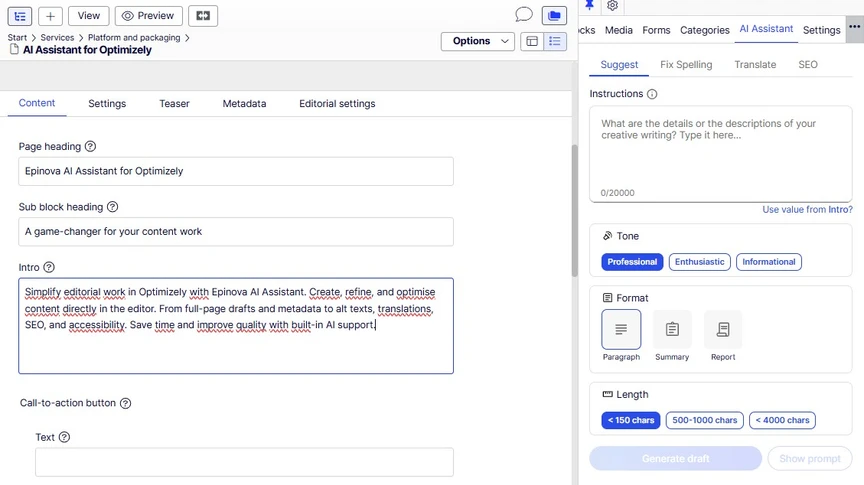The image size is (864, 485).
Task: Select the Report format icon
Action: tap(723, 330)
